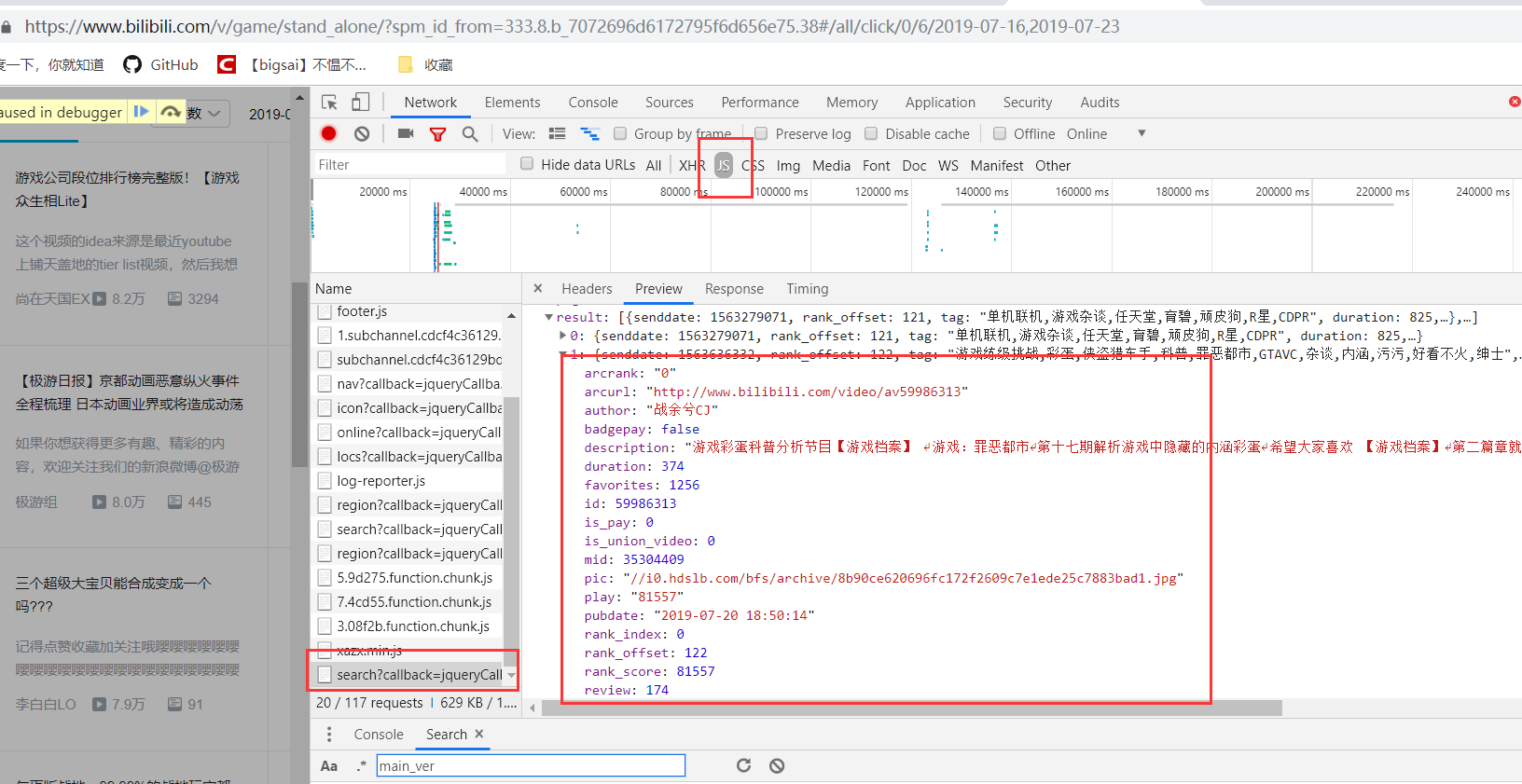Open the drawer three-dot menu
The width and height of the screenshot is (1522, 784).
tap(328, 735)
